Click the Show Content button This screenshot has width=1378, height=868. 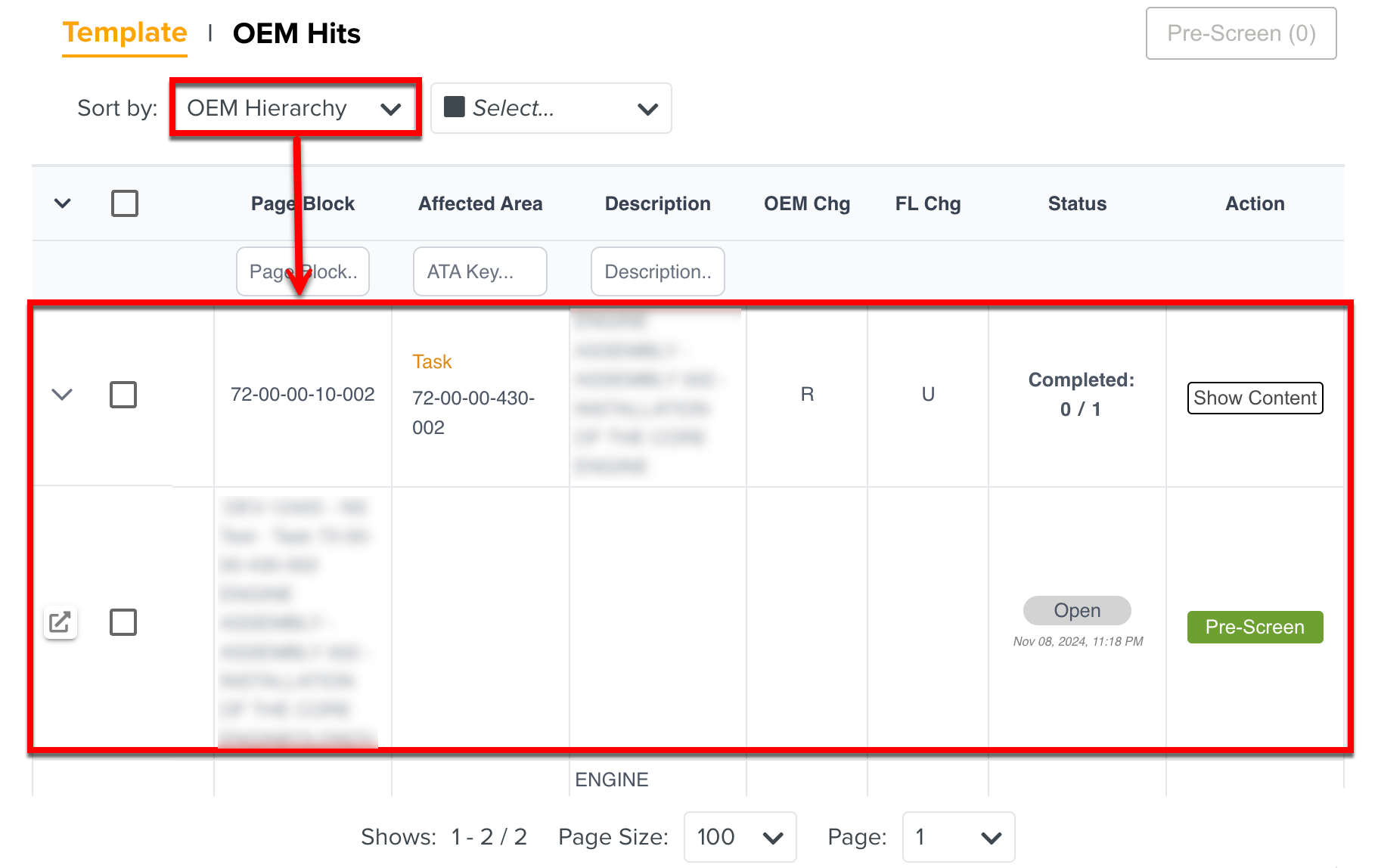(x=1255, y=398)
